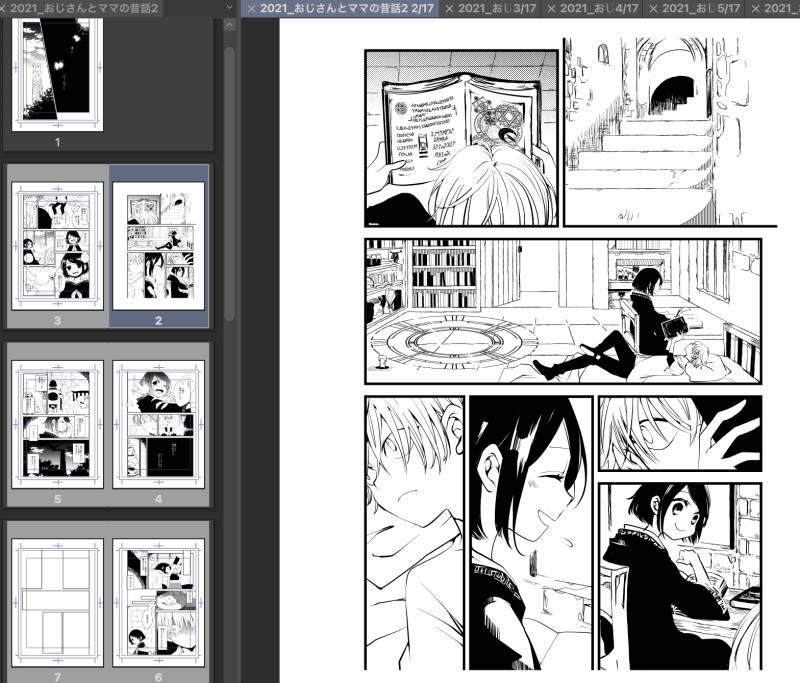Click the page manager scroll-up arrow
800x683 pixels.
pos(230,24)
